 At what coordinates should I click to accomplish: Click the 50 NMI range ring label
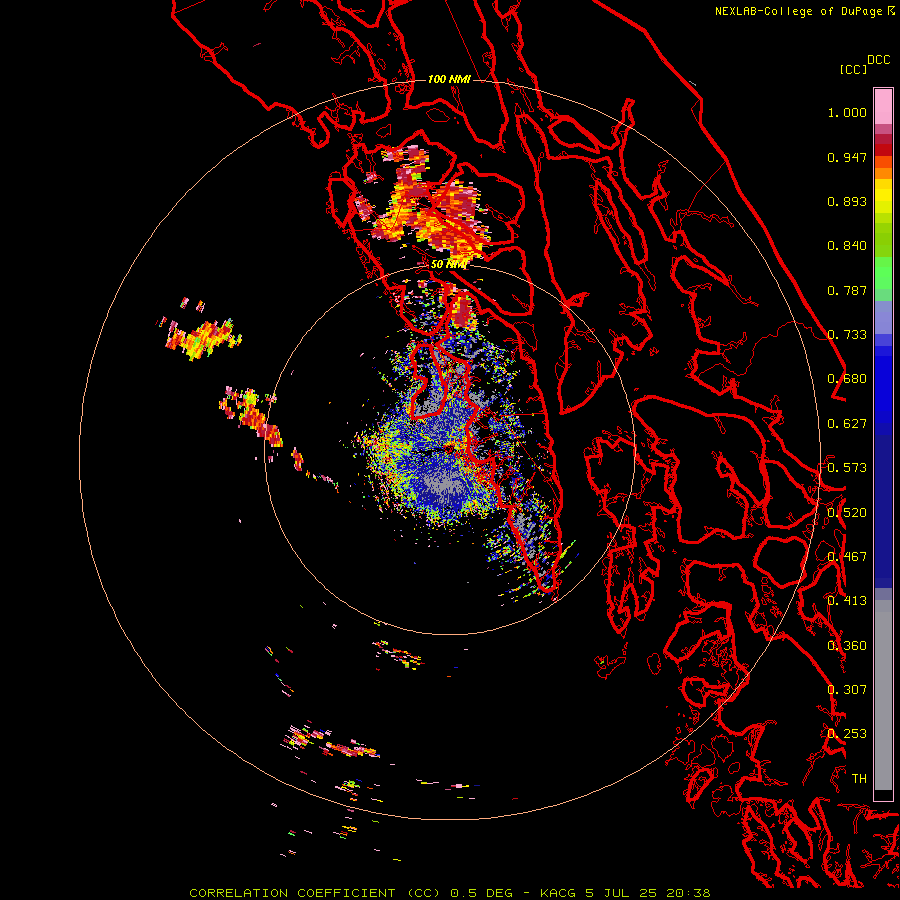pos(449,265)
